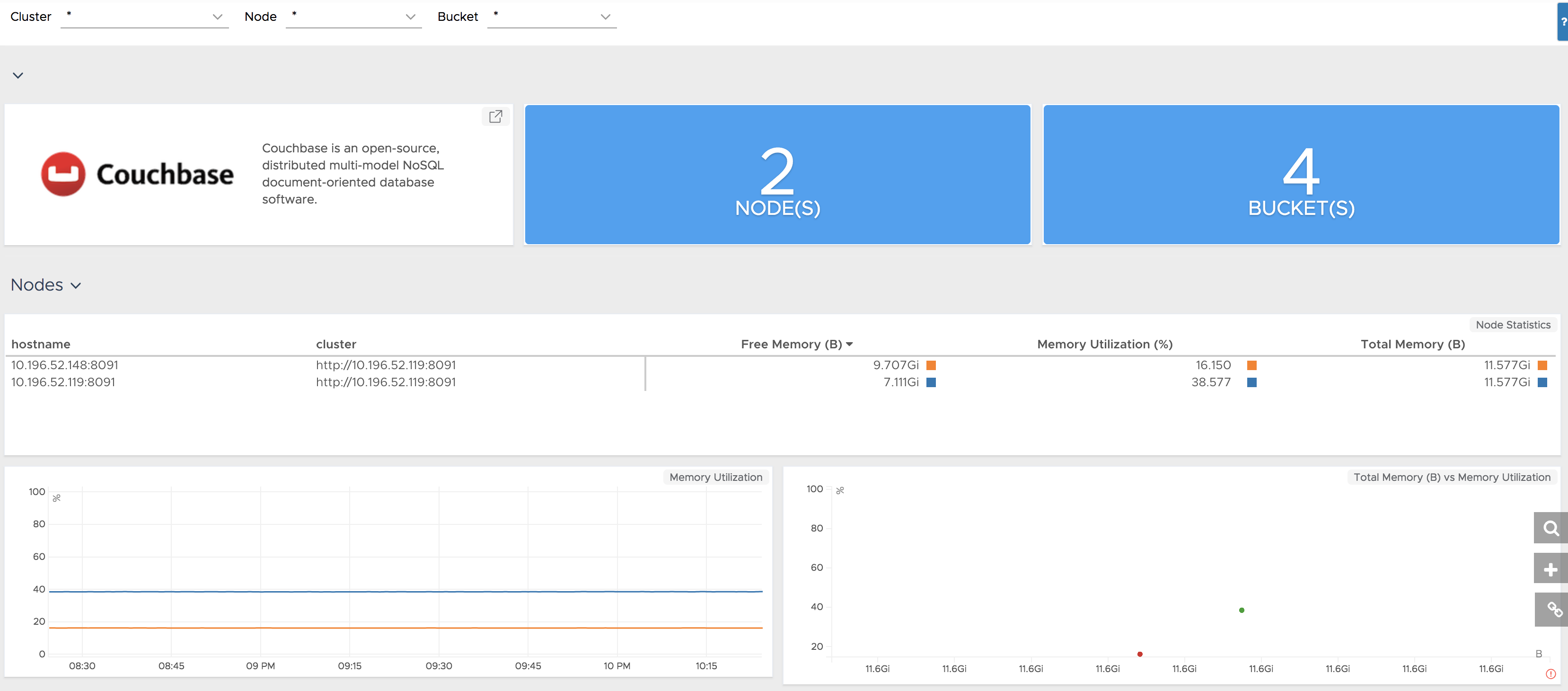Select the 2 NODE(S) tile

click(x=777, y=175)
